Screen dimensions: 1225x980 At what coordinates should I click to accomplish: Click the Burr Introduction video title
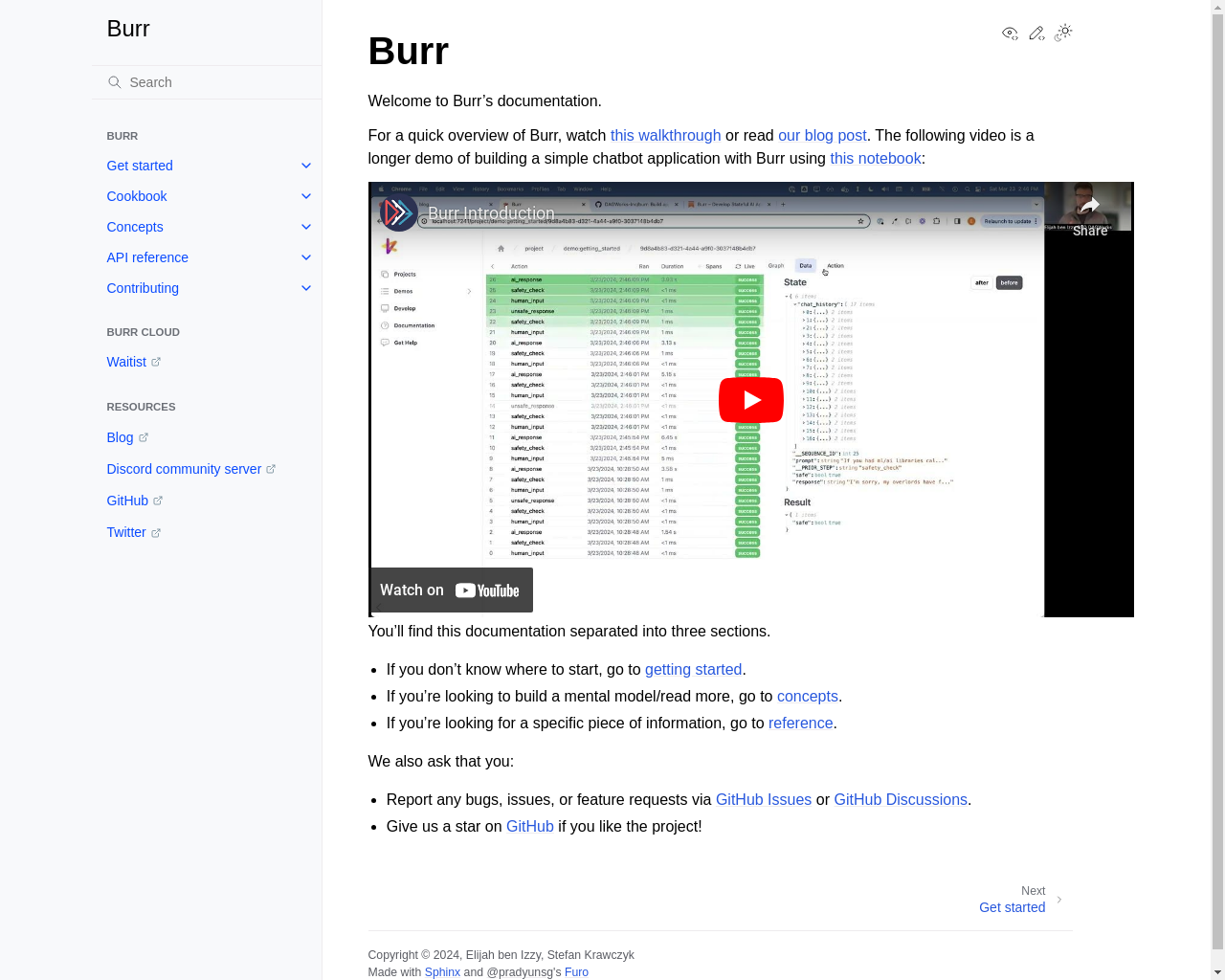click(x=491, y=212)
